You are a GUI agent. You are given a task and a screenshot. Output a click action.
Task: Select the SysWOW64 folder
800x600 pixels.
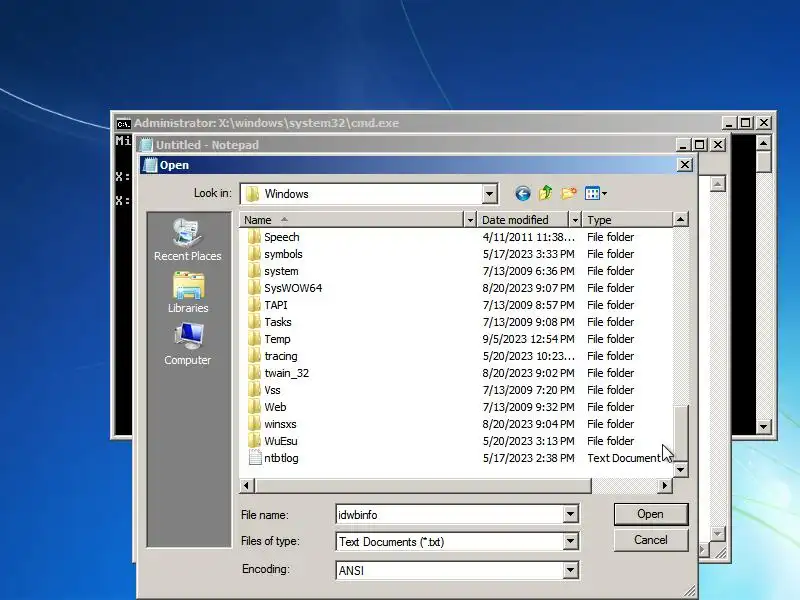coord(293,288)
